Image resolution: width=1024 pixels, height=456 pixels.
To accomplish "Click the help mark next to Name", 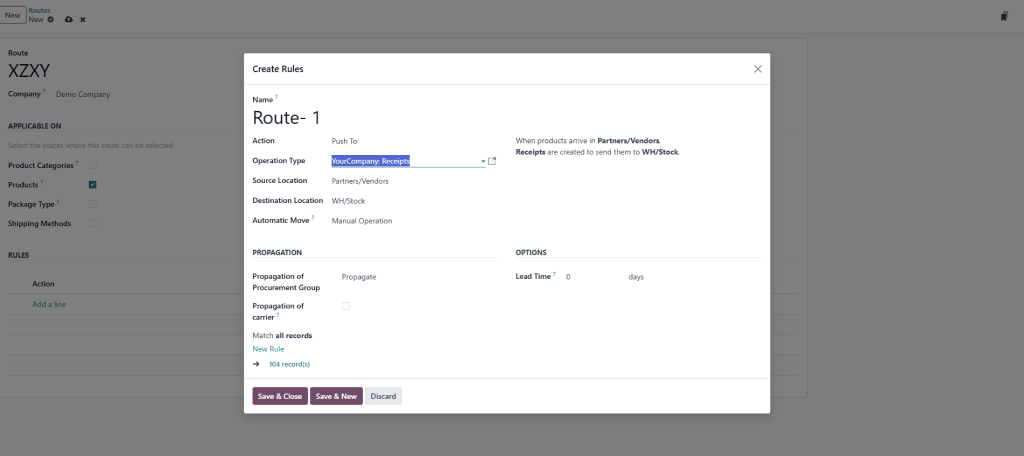I will [x=277, y=98].
